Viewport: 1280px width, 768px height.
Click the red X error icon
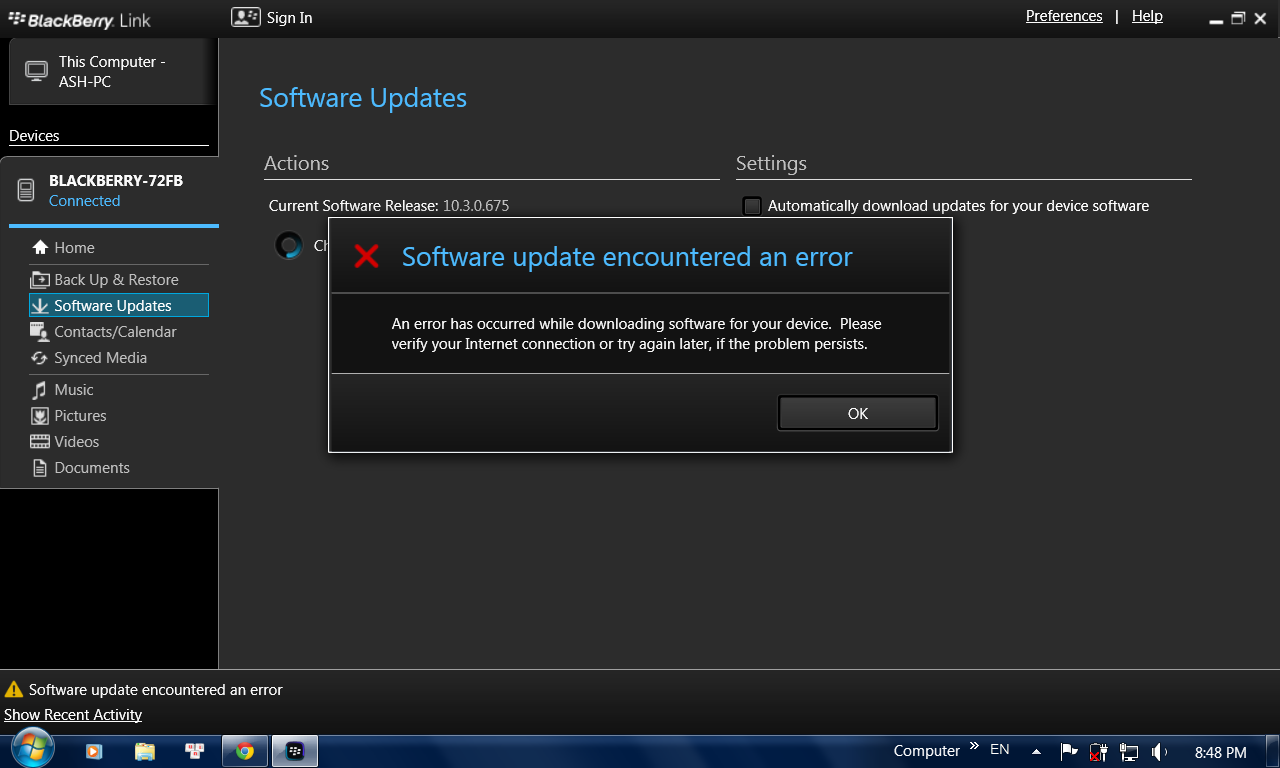click(x=367, y=257)
